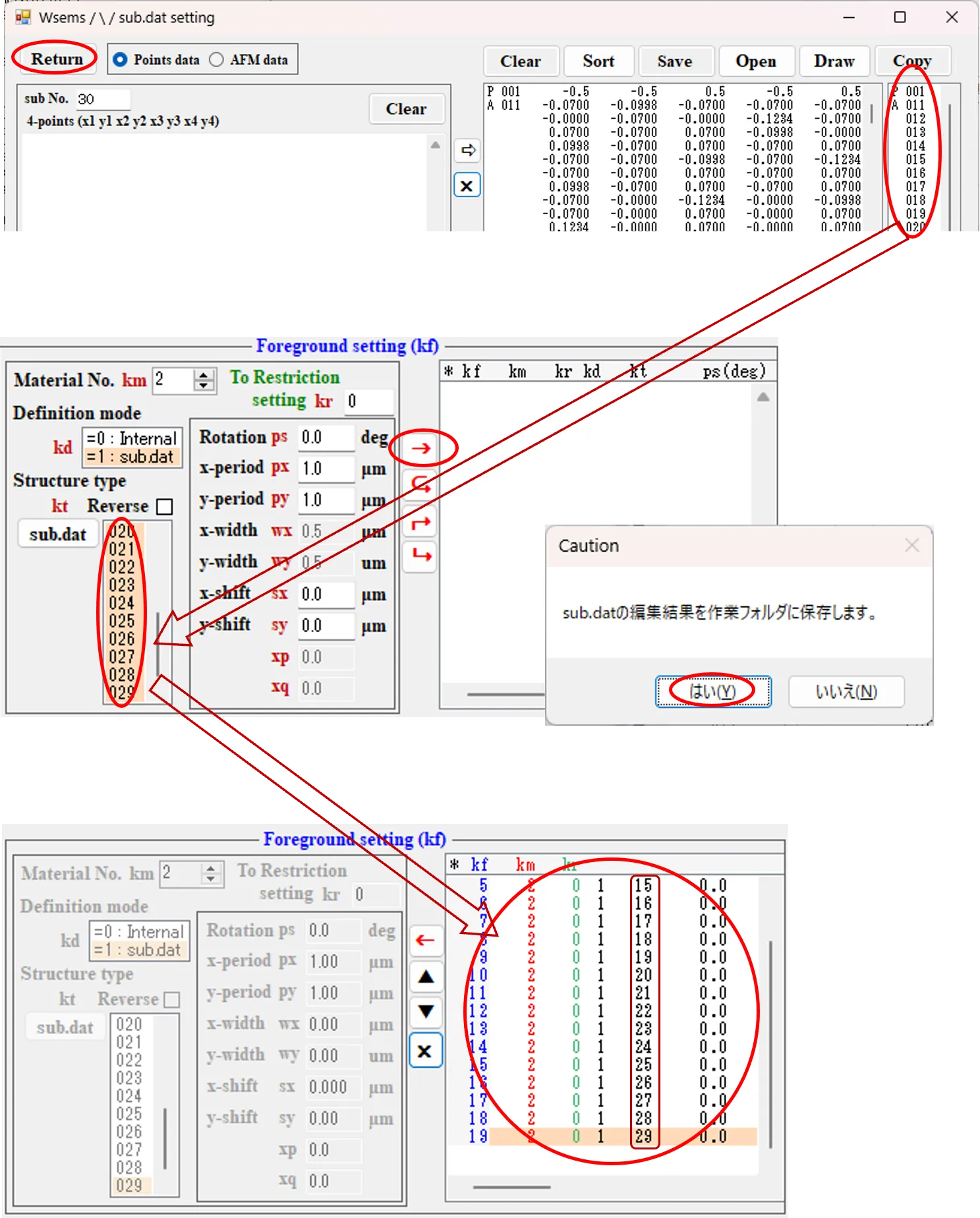Increase Material No. km with spinner
This screenshot has width=980, height=1218.
click(x=204, y=375)
